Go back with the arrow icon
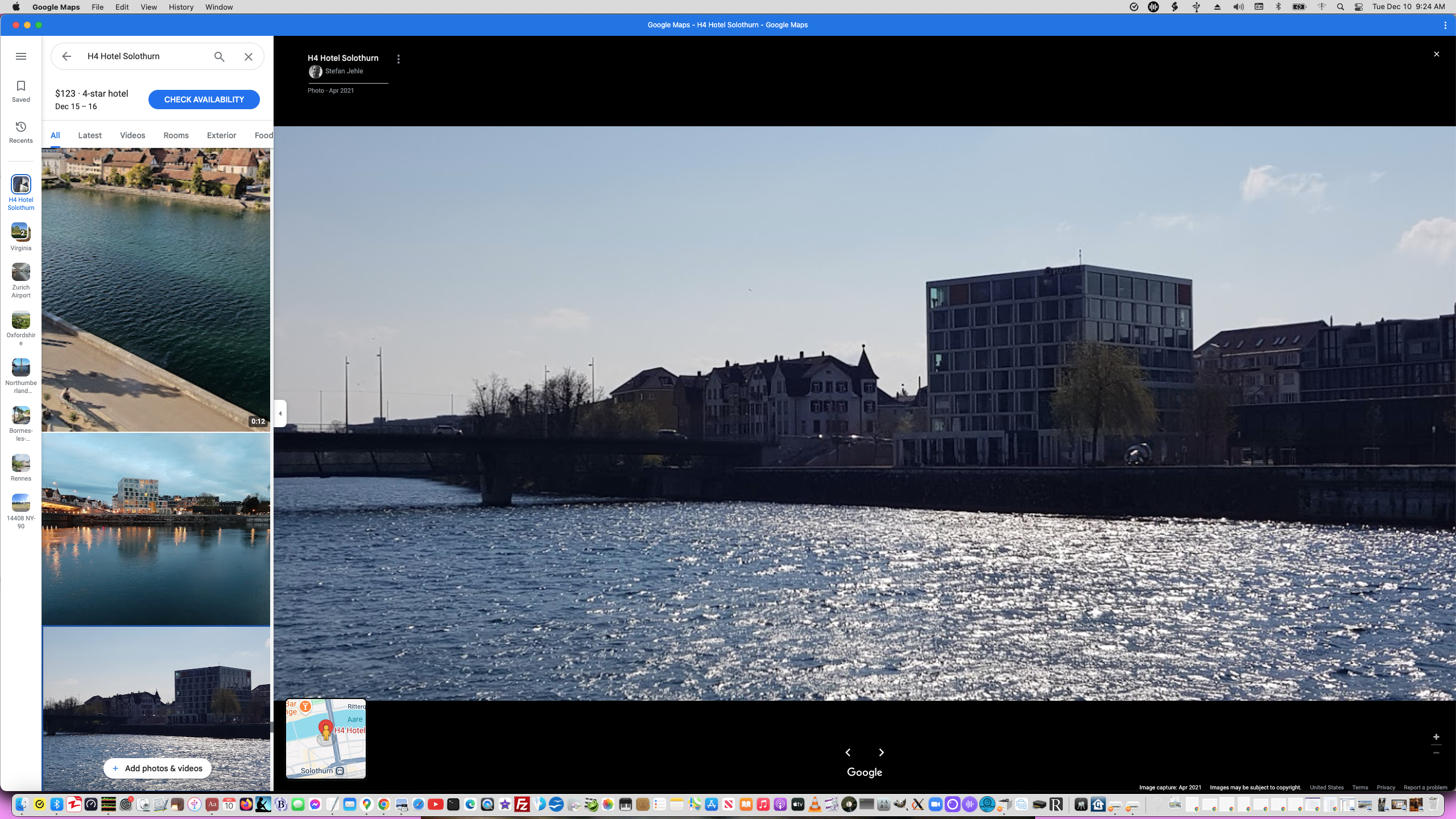Screen dimensions: 1456x819 pos(67,56)
